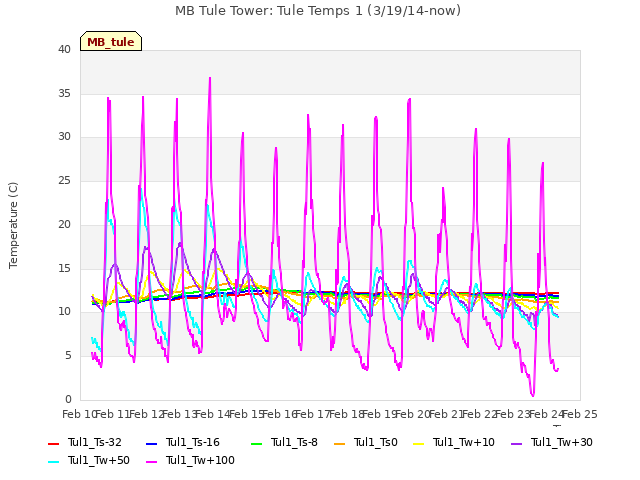
Task: Click the highest magenta peak near Feb 14
Action: click(210, 78)
